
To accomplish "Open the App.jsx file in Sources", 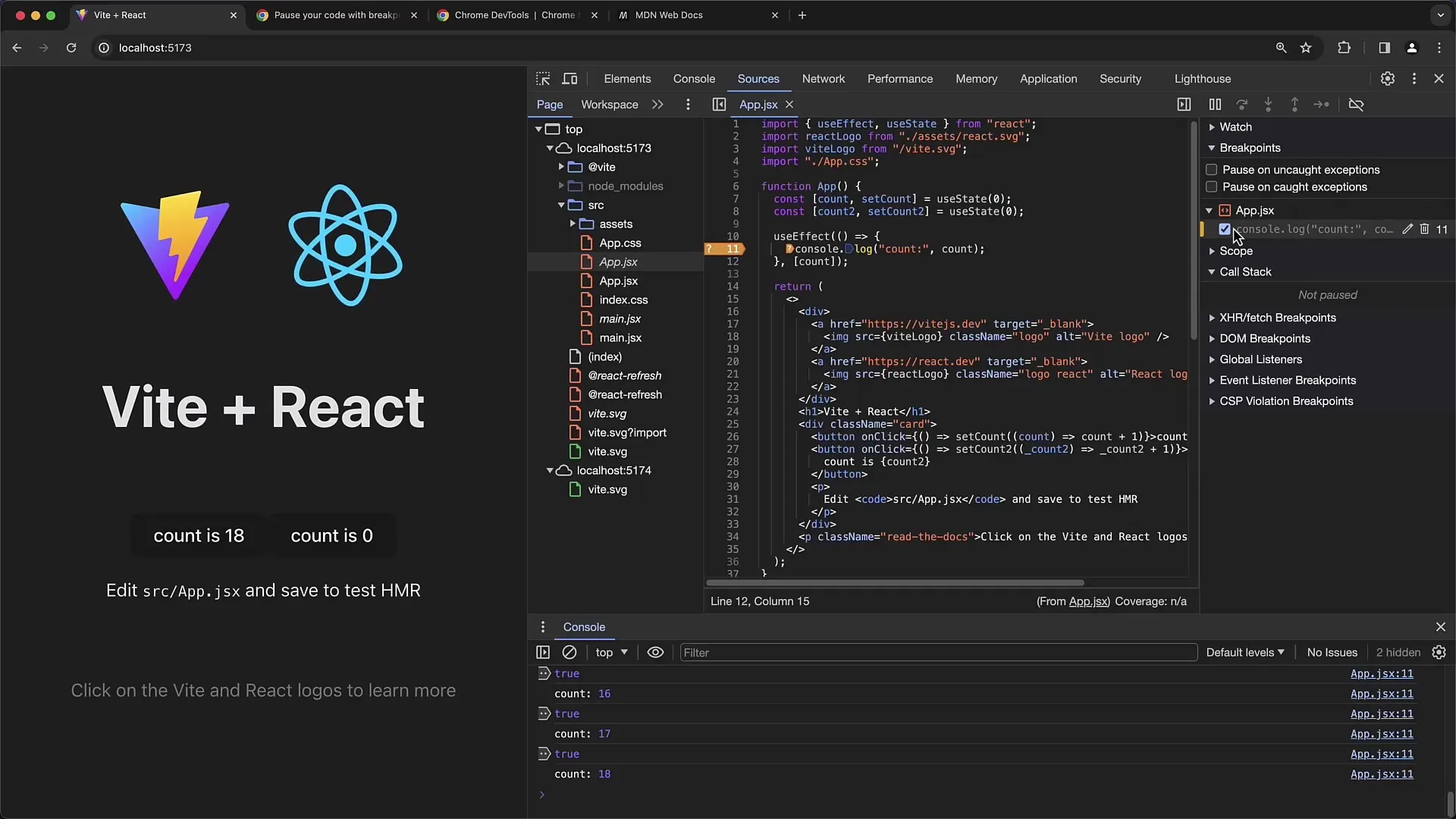I will [x=617, y=261].
